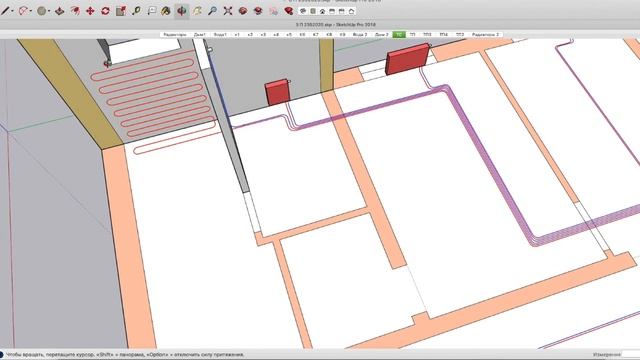Open the 3D Warehouse
This screenshot has width=640, height=360.
[243, 11]
